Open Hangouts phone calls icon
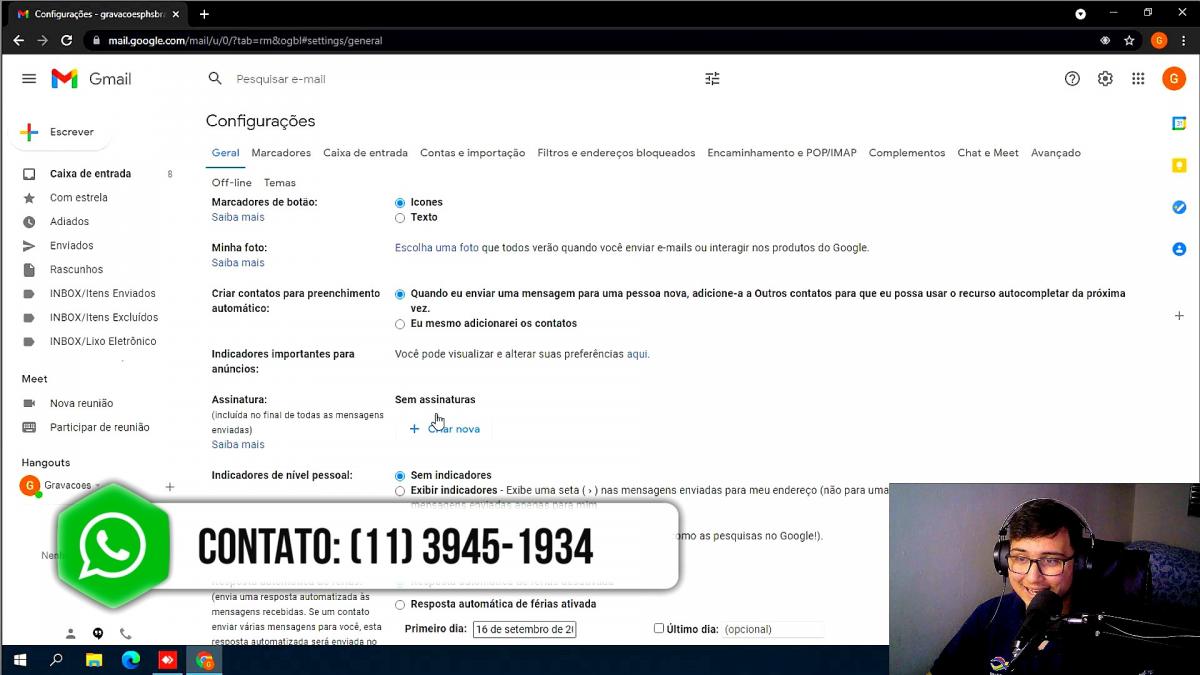 point(125,633)
